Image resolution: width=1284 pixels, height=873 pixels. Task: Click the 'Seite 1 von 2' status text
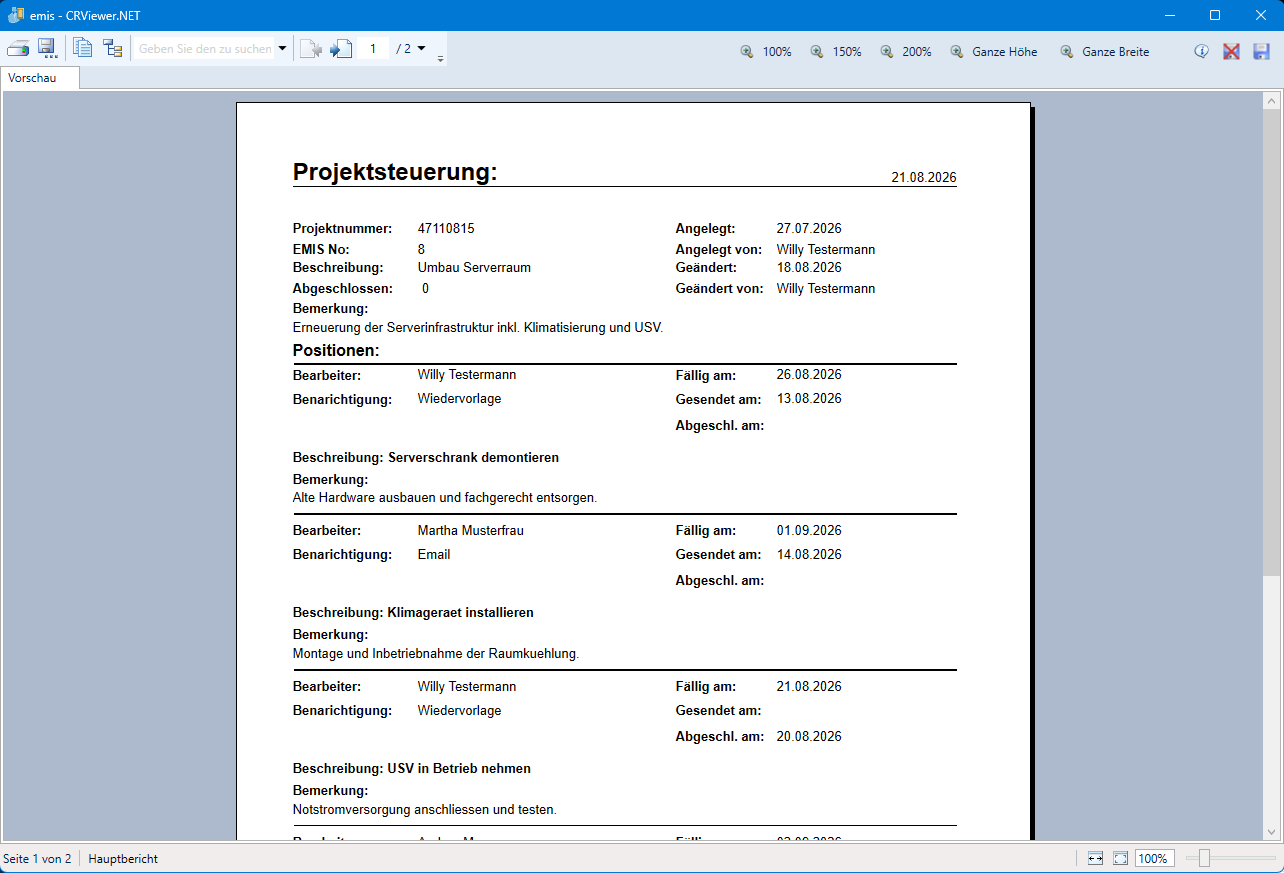[x=37, y=858]
